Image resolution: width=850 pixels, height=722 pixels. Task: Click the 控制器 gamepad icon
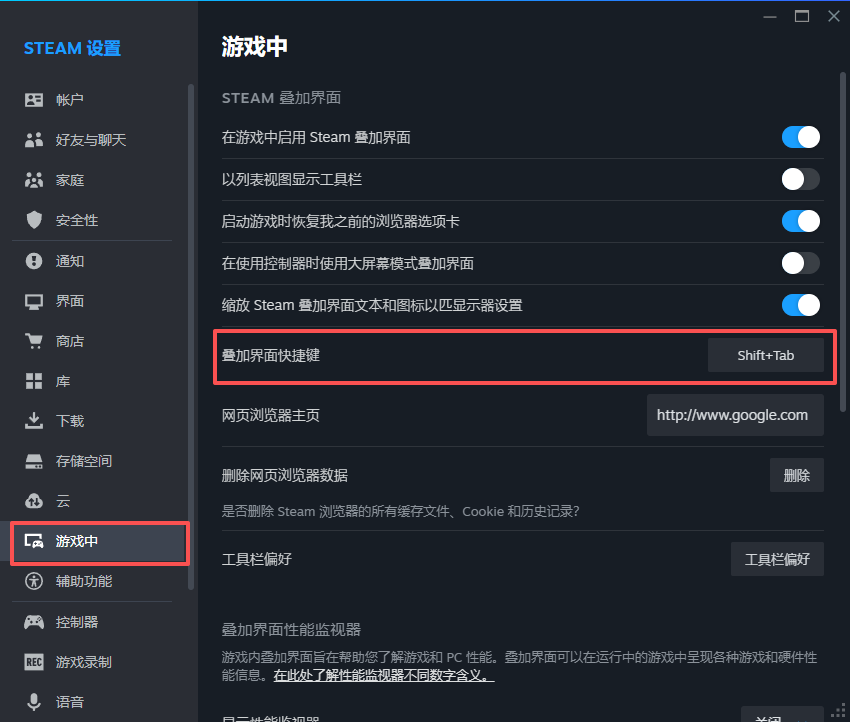[34, 622]
